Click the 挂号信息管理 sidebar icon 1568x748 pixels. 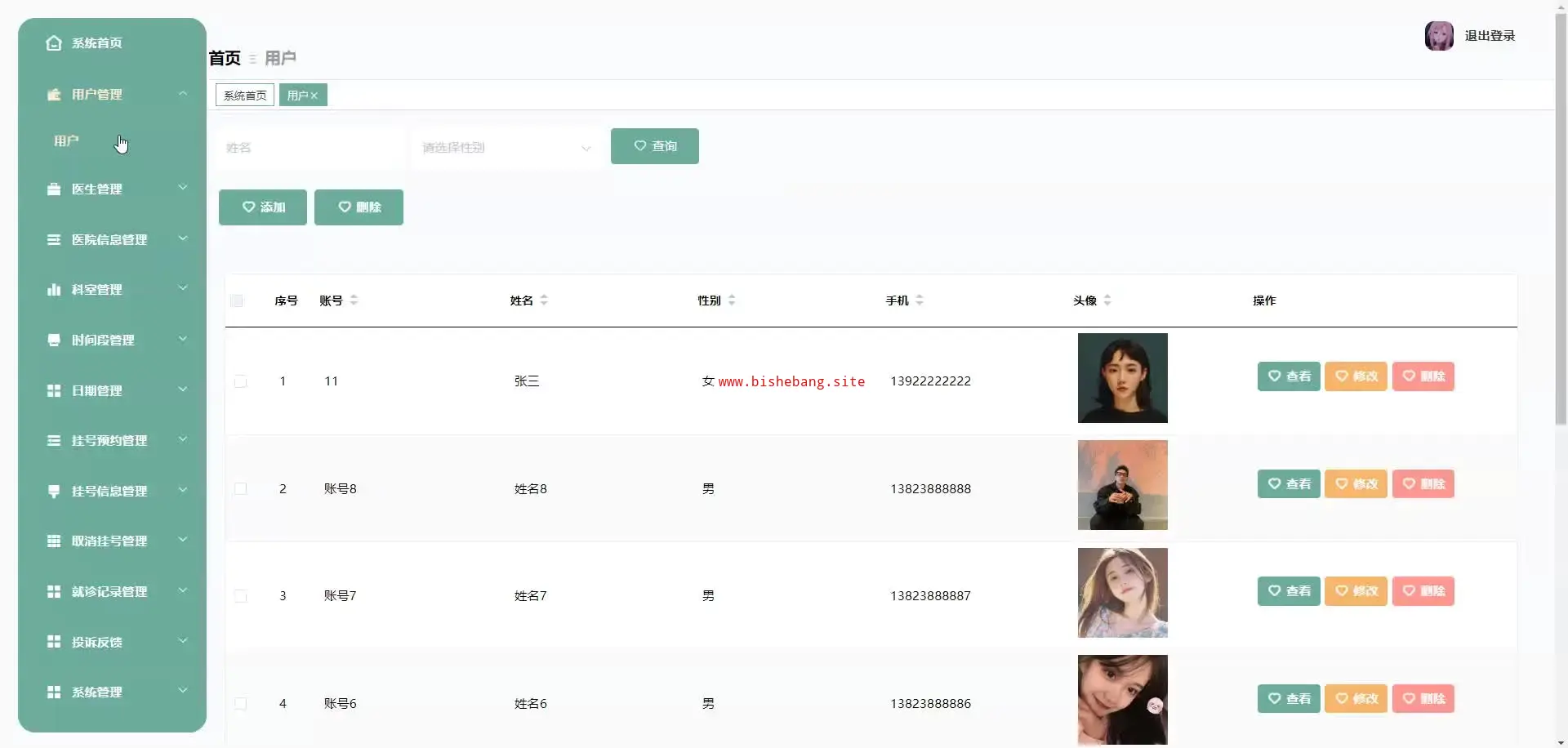tap(54, 492)
